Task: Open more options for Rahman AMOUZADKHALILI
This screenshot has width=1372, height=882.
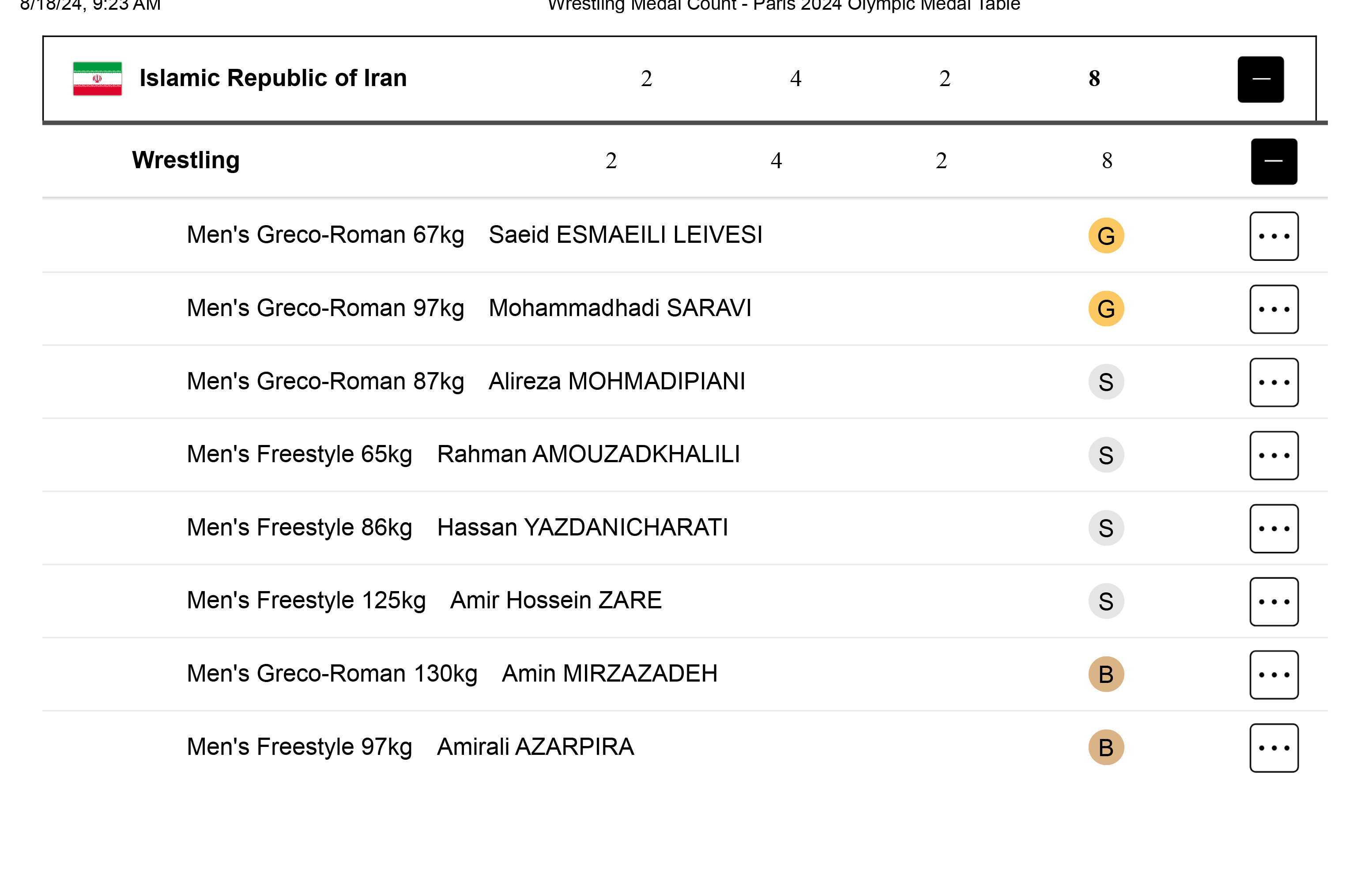Action: 1274,455
